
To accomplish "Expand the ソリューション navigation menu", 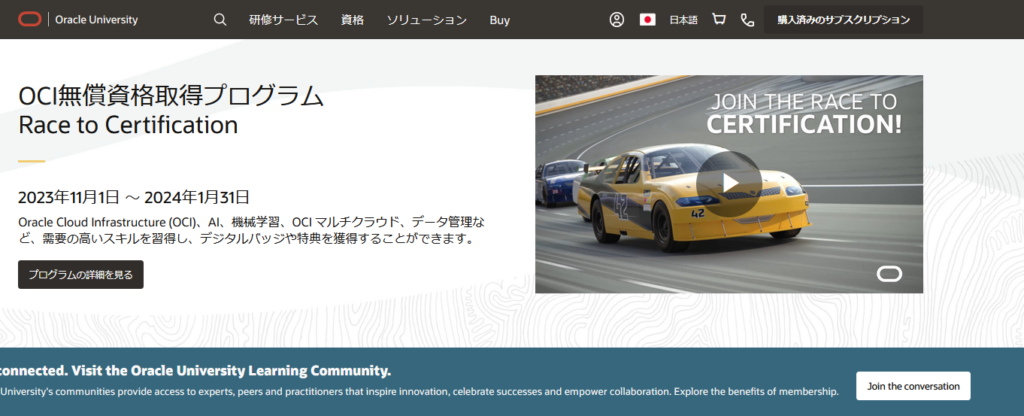I will coord(426,20).
